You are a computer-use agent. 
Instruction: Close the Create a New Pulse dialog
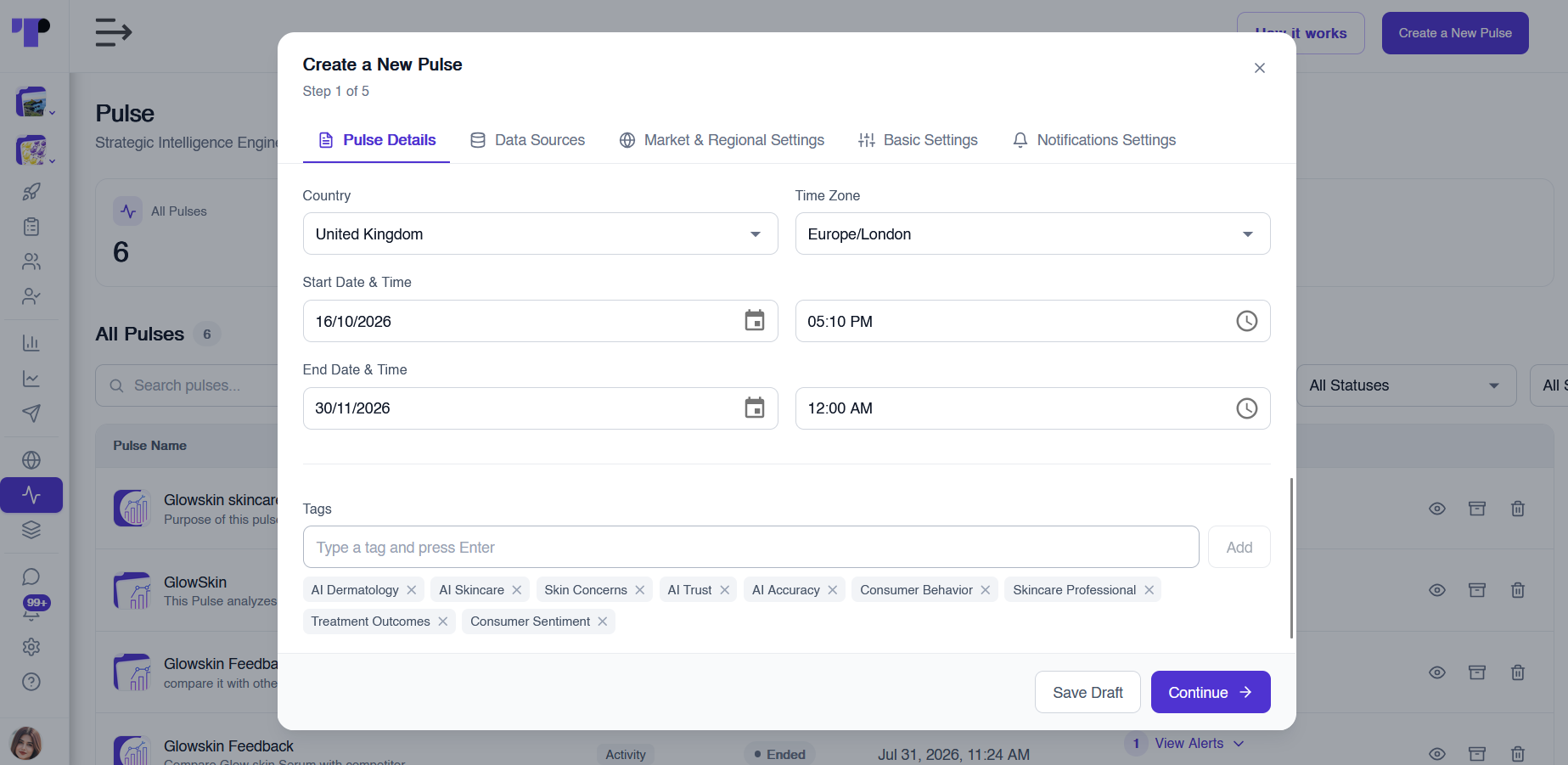click(1260, 68)
